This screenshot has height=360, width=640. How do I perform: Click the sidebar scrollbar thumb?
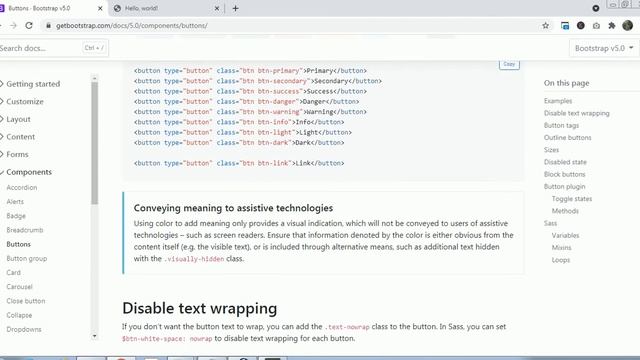[95, 143]
